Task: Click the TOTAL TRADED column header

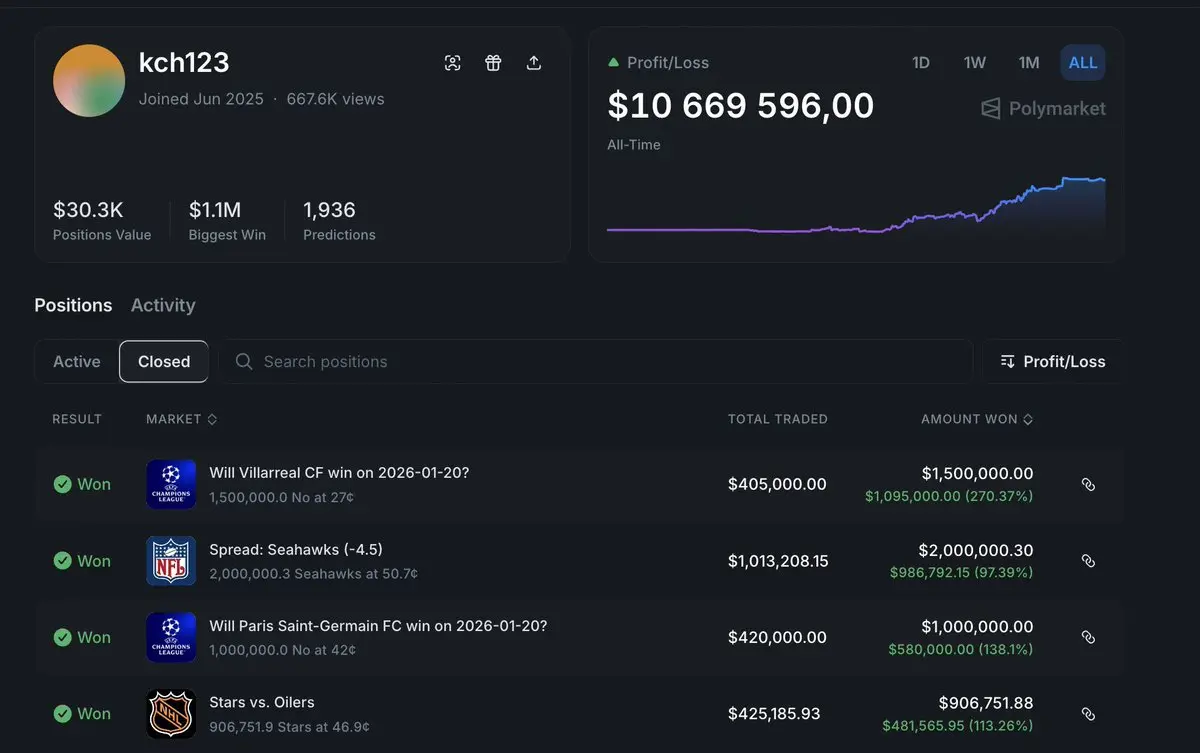Action: tap(778, 419)
